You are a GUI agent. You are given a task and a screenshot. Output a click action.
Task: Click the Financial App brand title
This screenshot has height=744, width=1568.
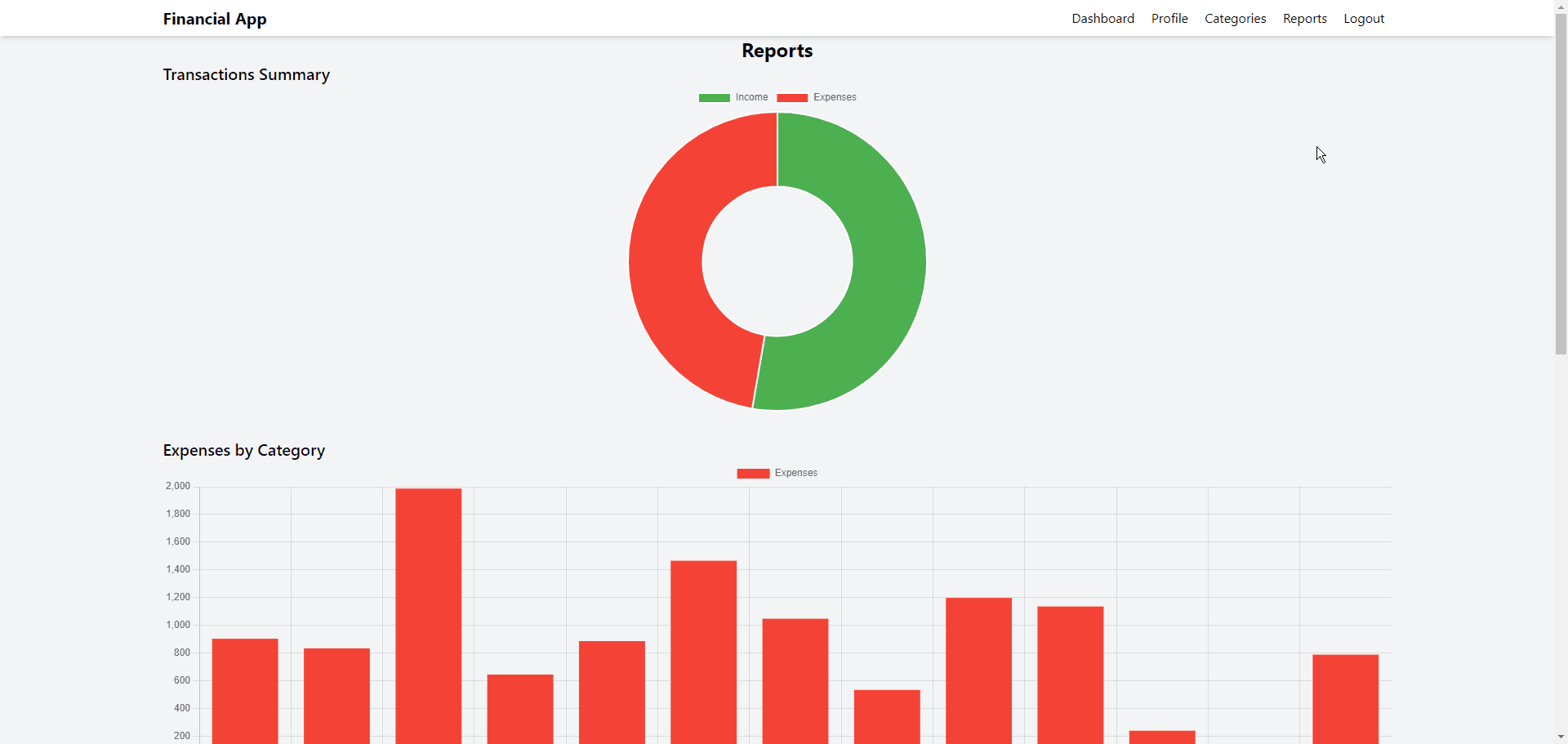(x=215, y=19)
